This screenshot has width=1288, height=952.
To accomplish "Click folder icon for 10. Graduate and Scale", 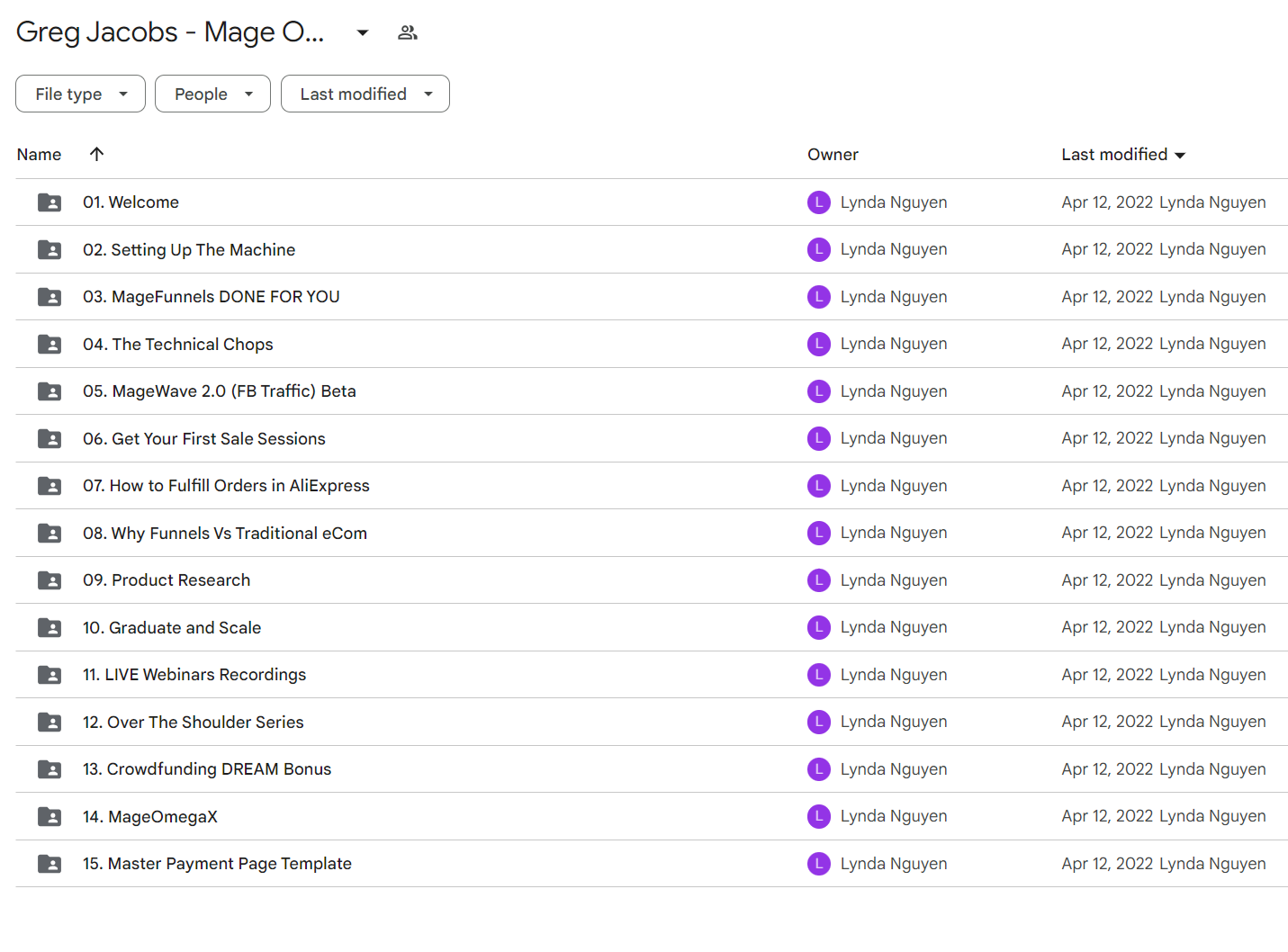I will coord(50,627).
